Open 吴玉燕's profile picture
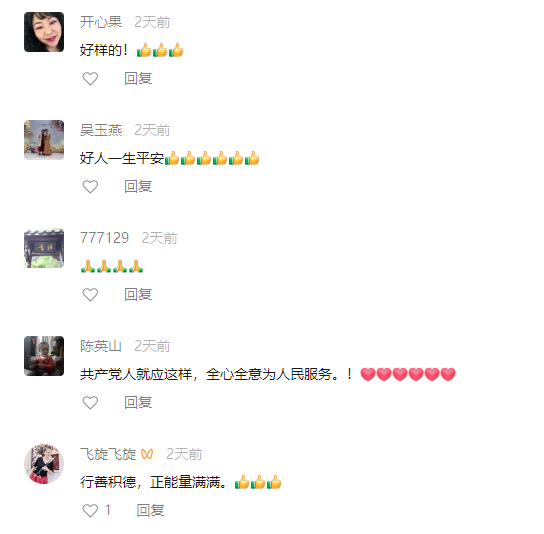This screenshot has height=534, width=544. 44,140
